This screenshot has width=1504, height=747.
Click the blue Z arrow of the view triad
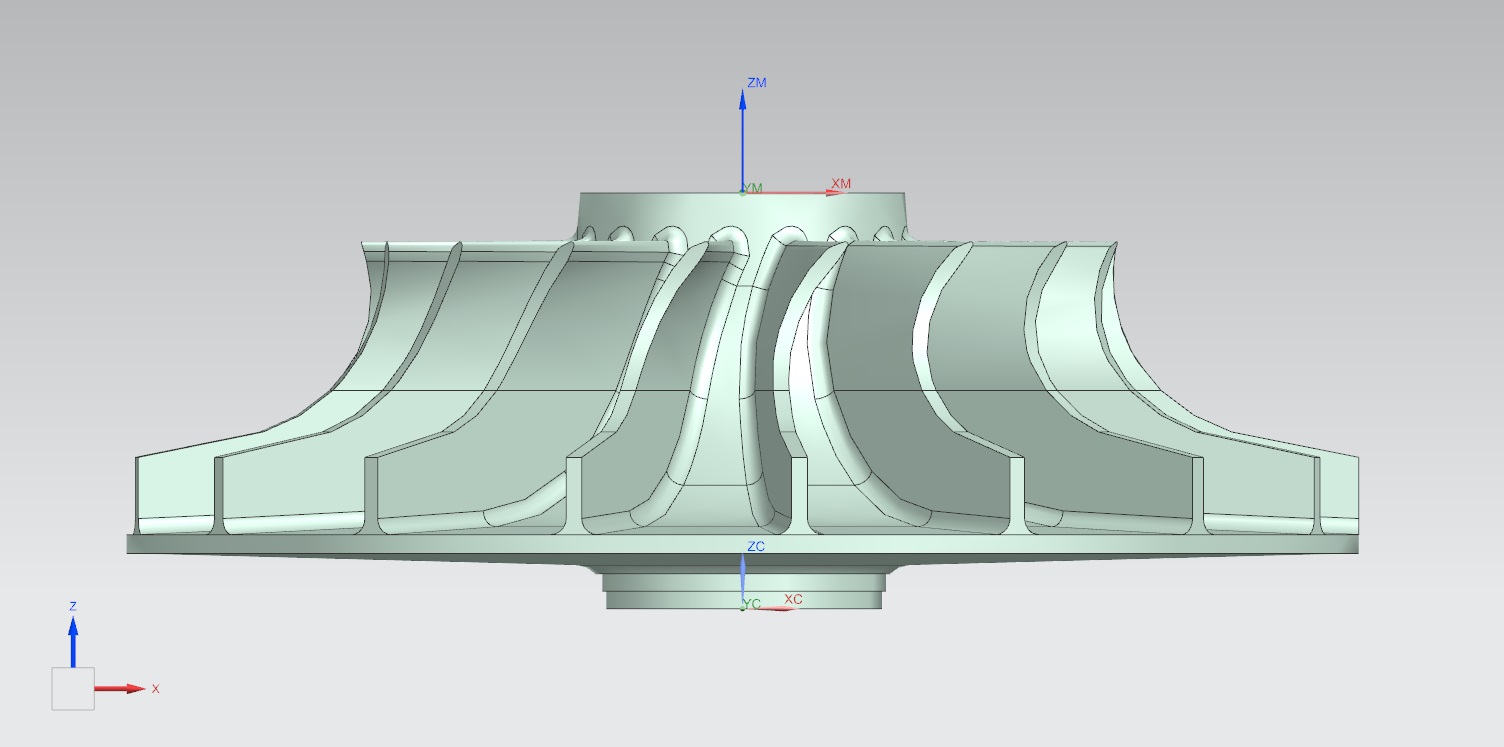click(x=73, y=641)
